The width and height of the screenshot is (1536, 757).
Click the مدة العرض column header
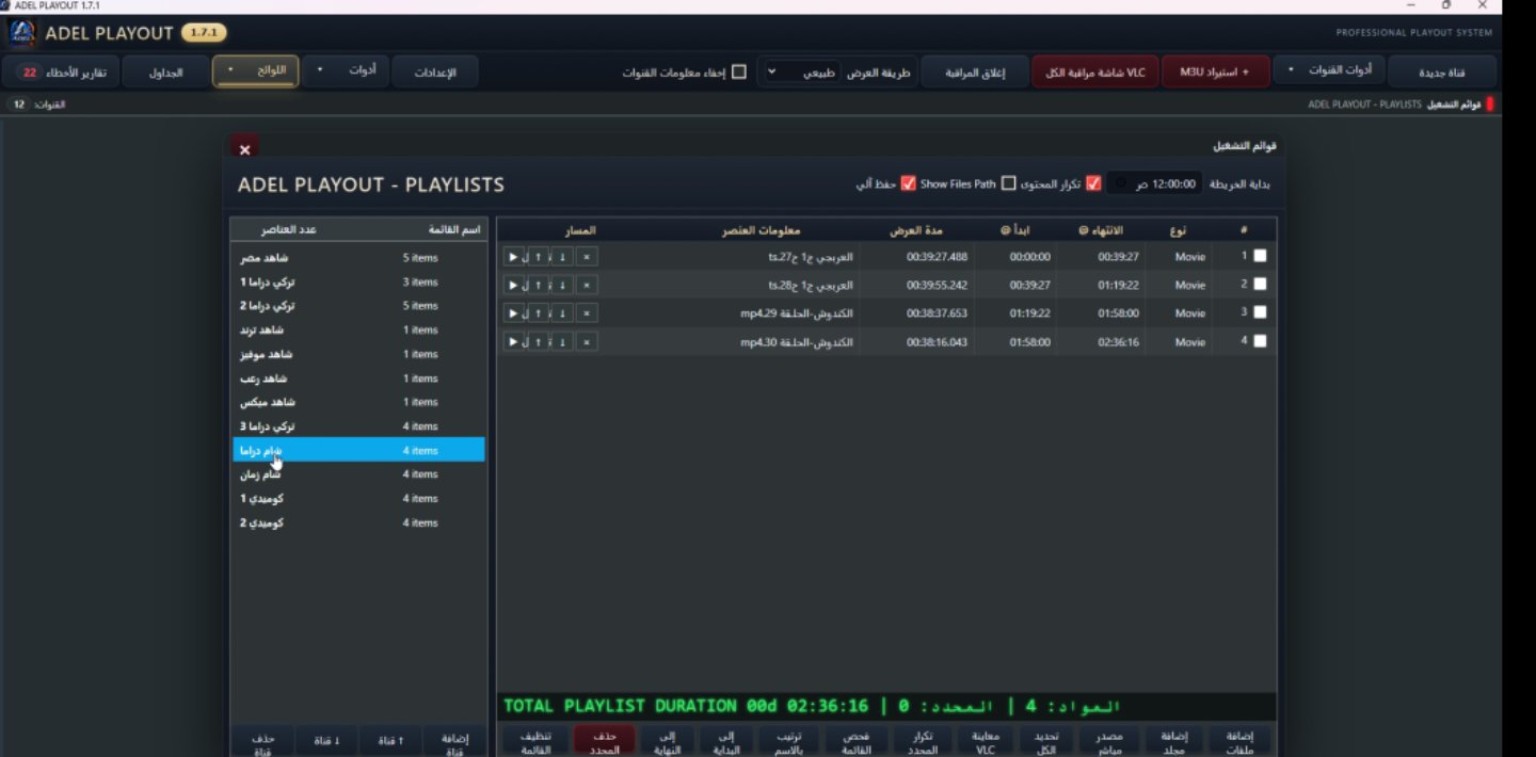tap(916, 231)
